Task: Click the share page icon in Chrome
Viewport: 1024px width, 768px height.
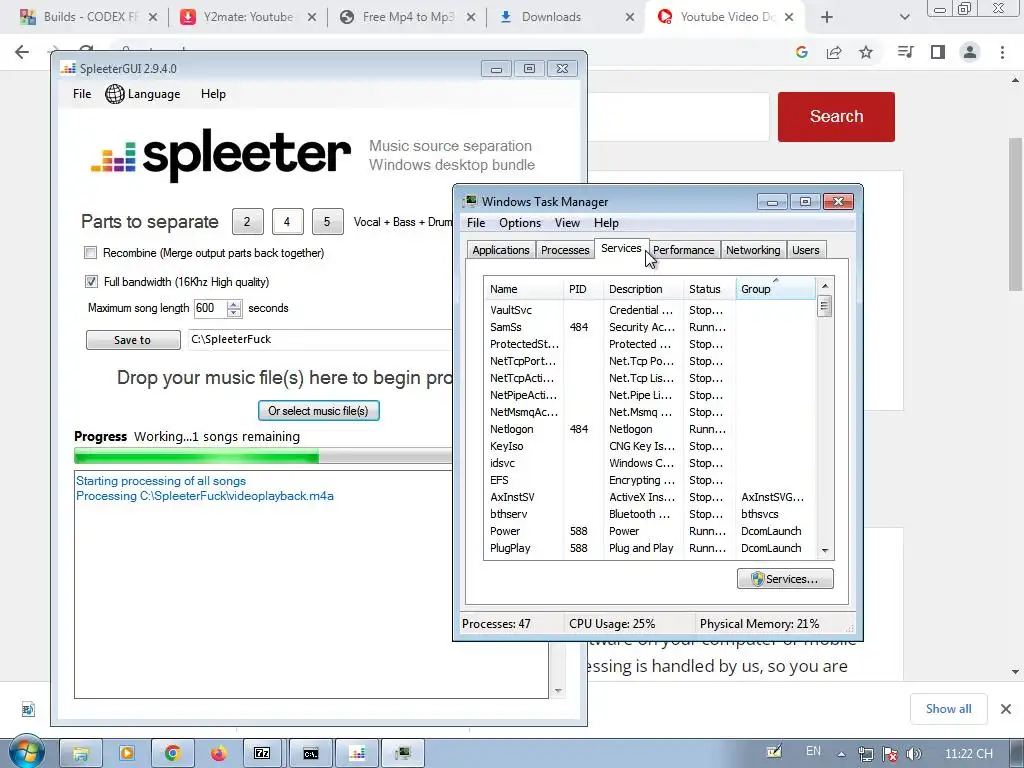Action: [x=834, y=52]
